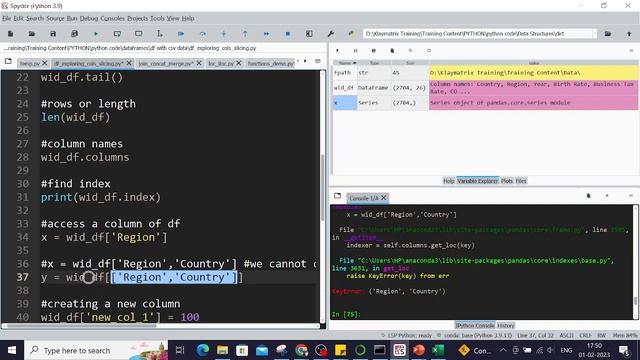
Task: Open Variable Explorer options hamburger menu
Action: (x=631, y=51)
